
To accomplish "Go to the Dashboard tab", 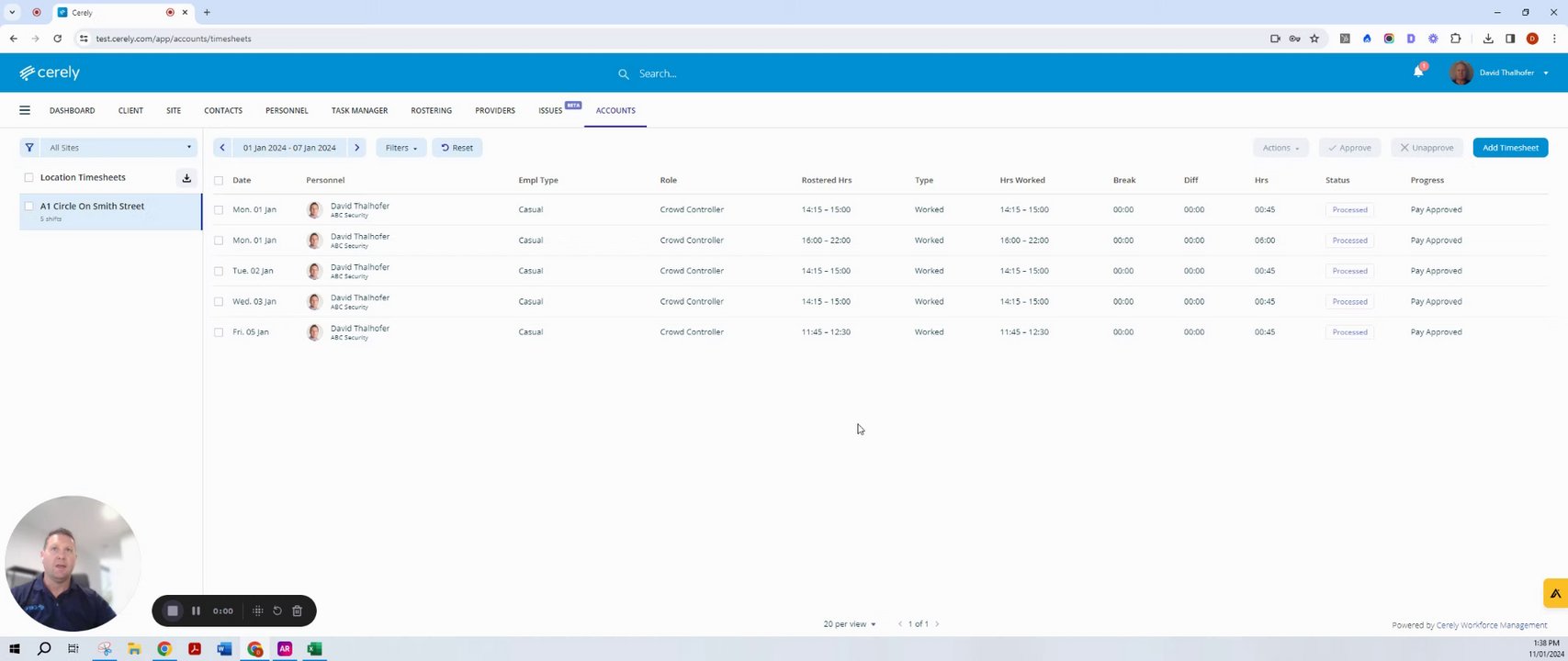I will point(72,111).
